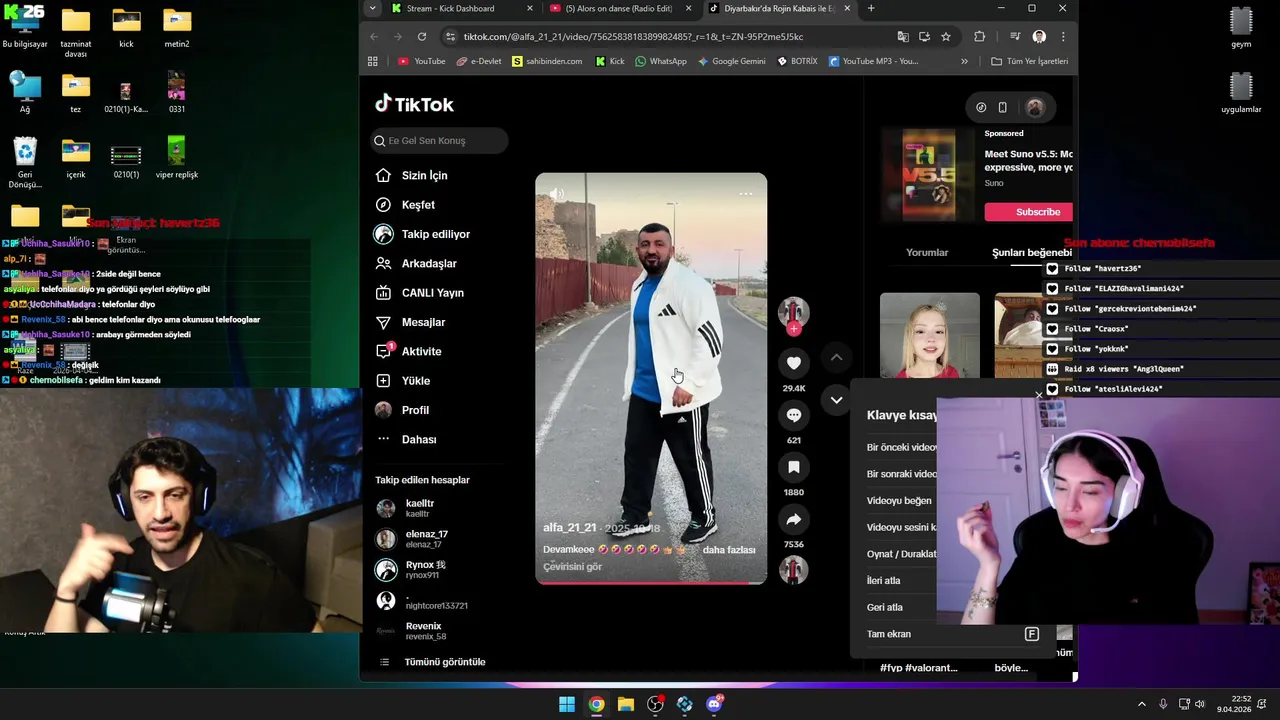Open a new Chrome tab
Viewport: 1280px width, 720px height.
point(871,8)
